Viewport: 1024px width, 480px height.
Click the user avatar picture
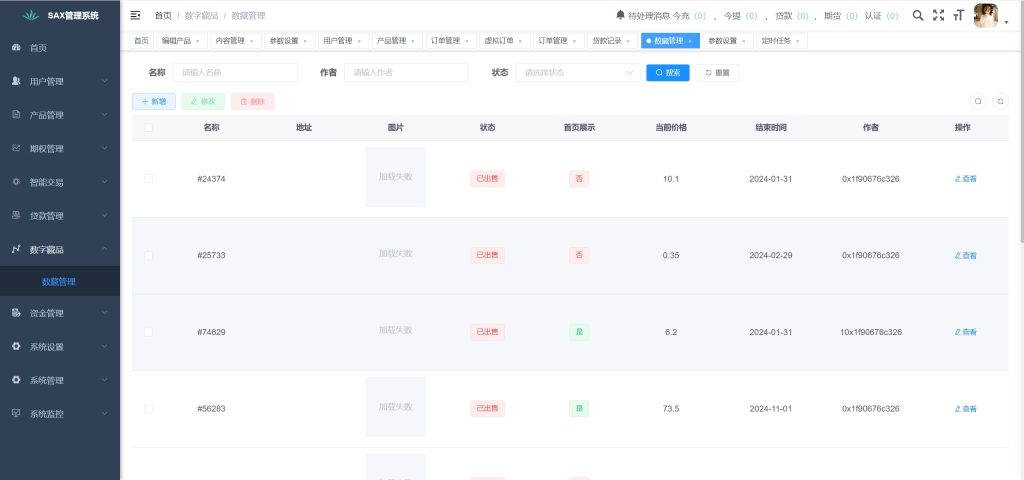tap(985, 15)
